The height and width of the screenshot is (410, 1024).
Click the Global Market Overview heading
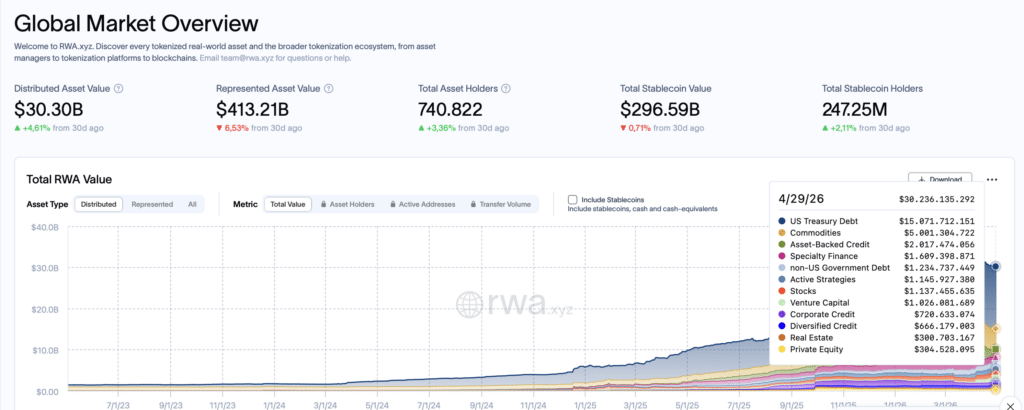[x=136, y=24]
